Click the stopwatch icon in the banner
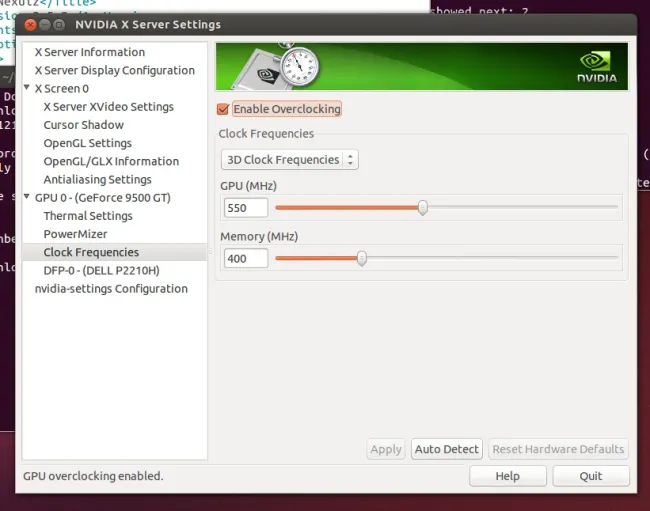 point(299,64)
